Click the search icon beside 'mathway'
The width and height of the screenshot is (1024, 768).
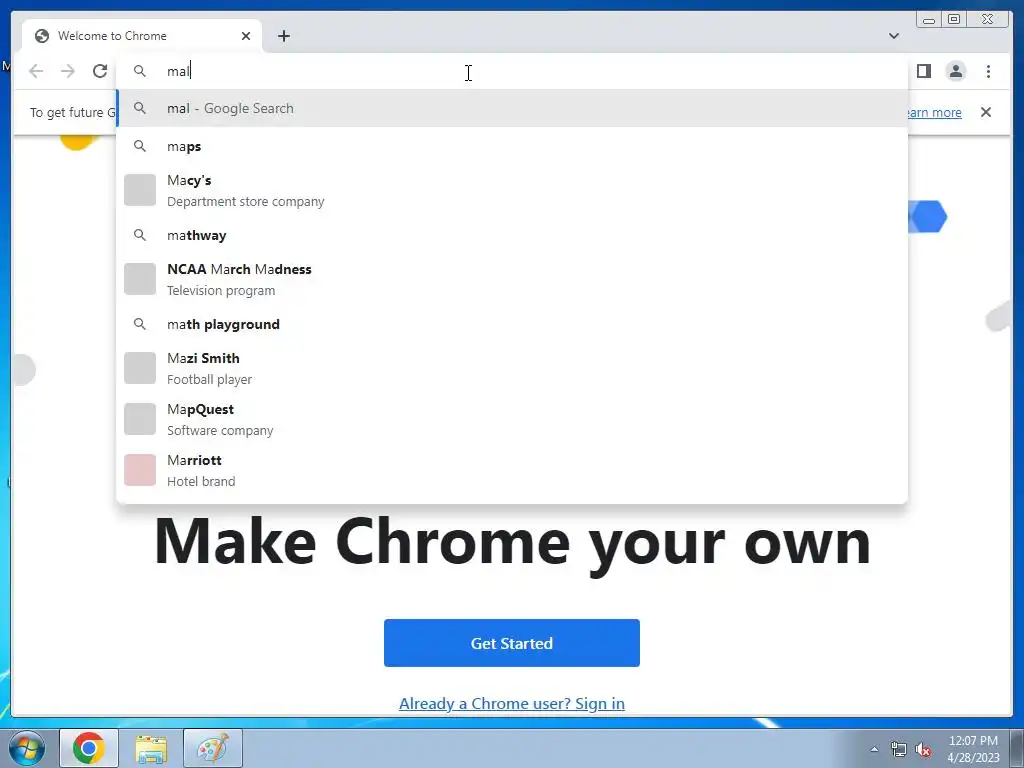coord(140,235)
